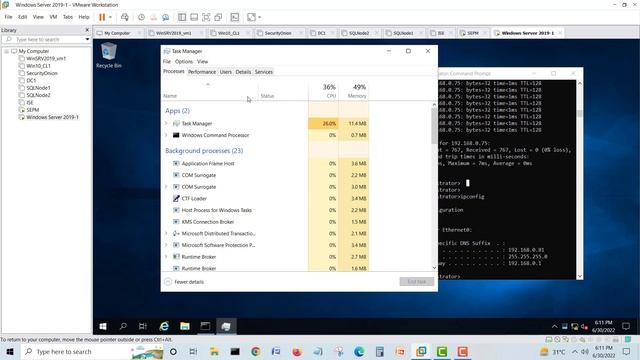The width and height of the screenshot is (640, 360).
Task: Sort processes by Memory column header
Action: 353,91
